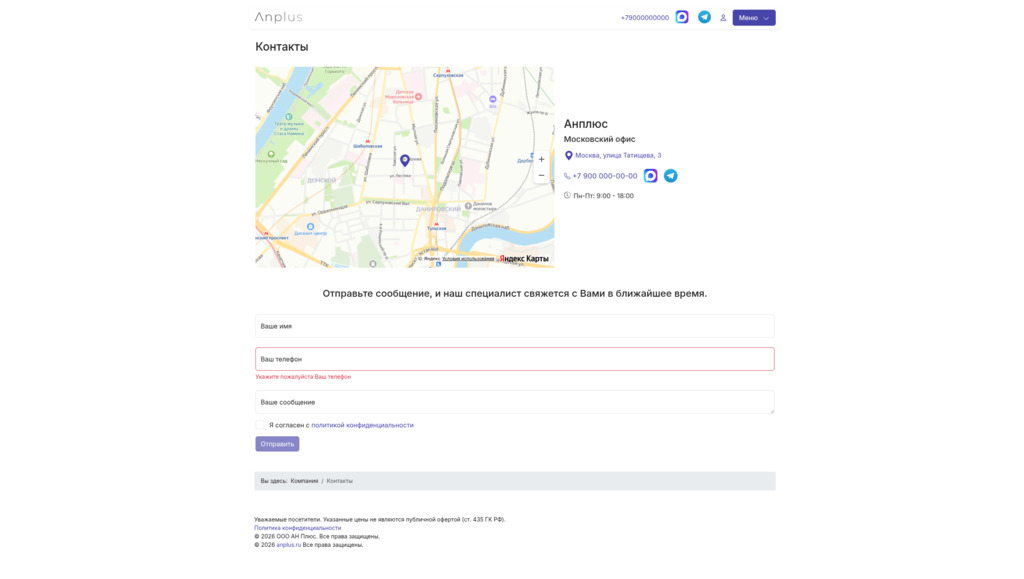Expand the Меню dropdown
Screen dimensions: 1024x579
pyautogui.click(x=753, y=18)
